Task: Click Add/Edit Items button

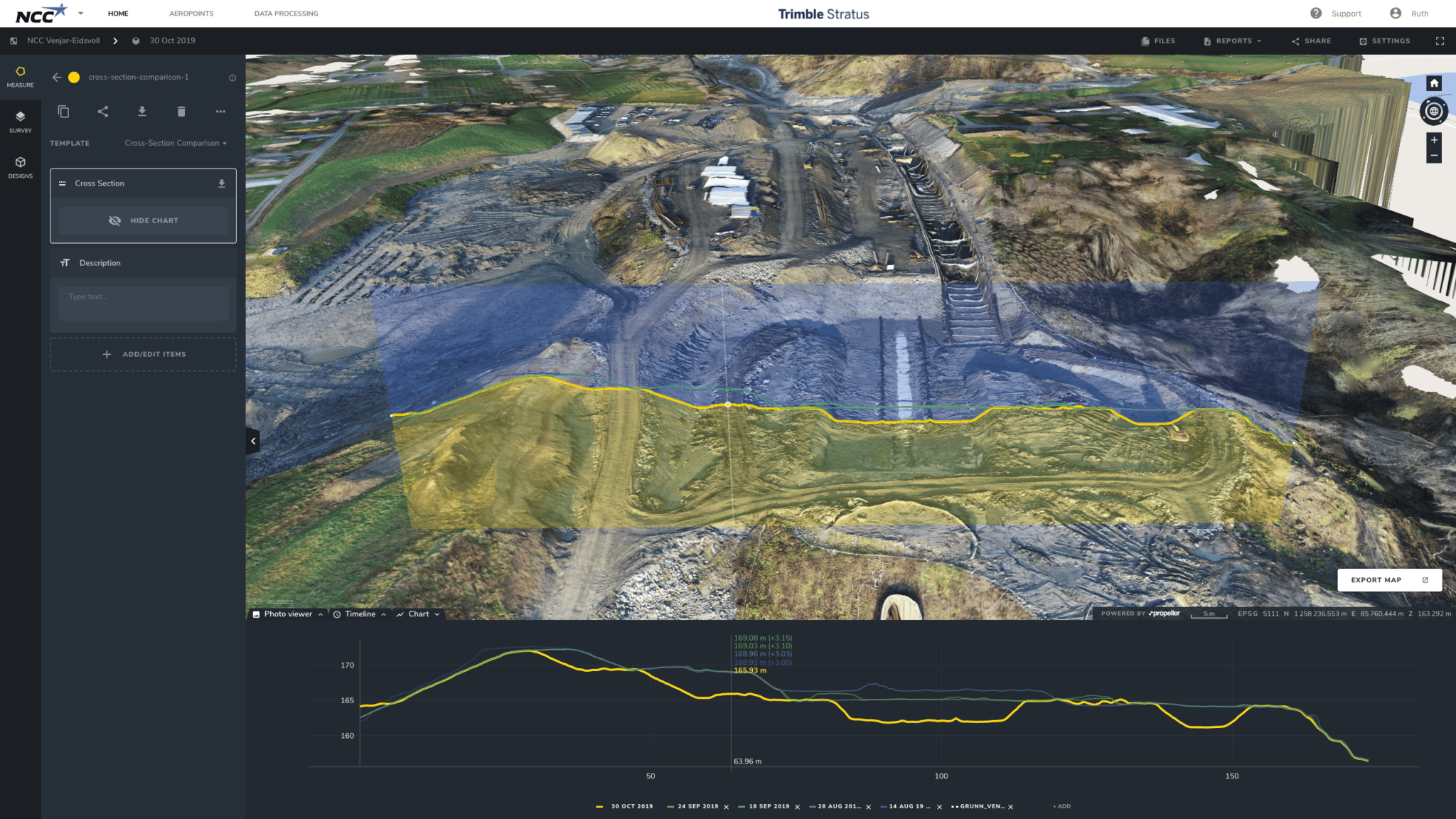Action: pos(143,354)
